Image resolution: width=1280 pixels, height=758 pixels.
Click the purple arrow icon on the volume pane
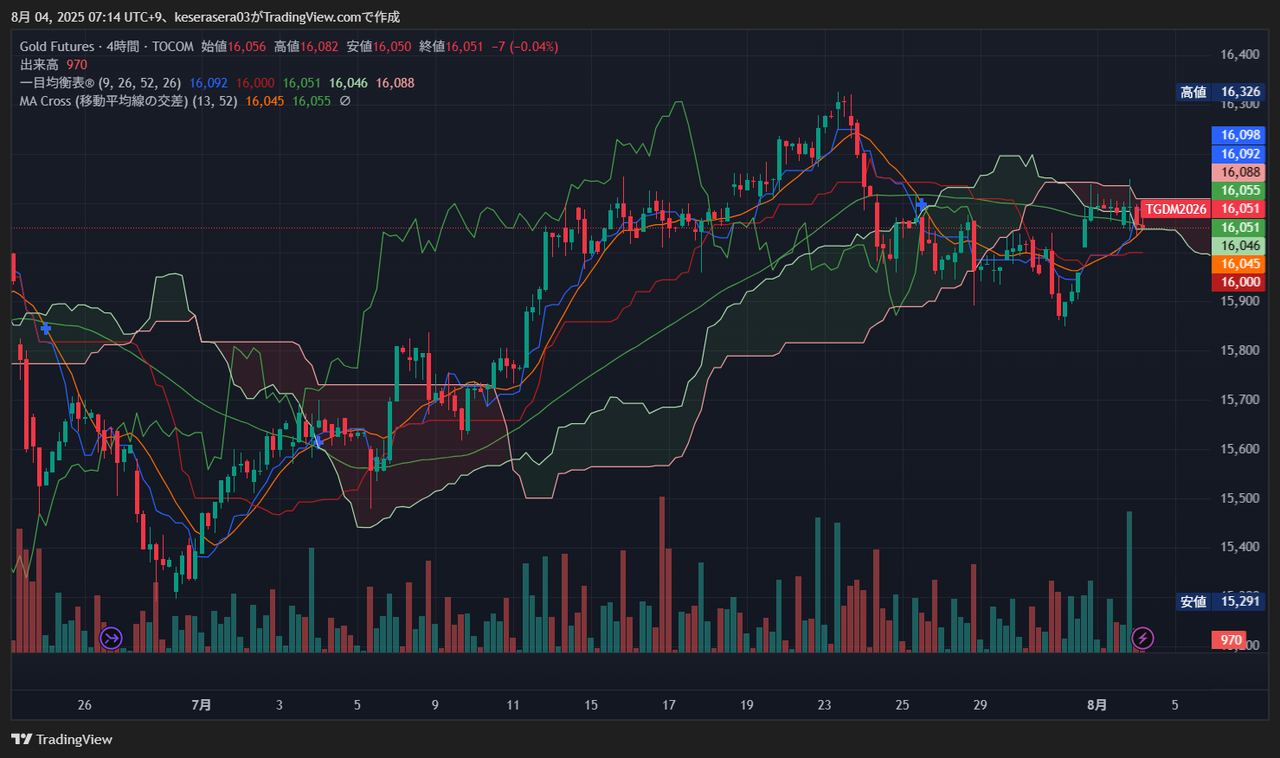coord(111,636)
